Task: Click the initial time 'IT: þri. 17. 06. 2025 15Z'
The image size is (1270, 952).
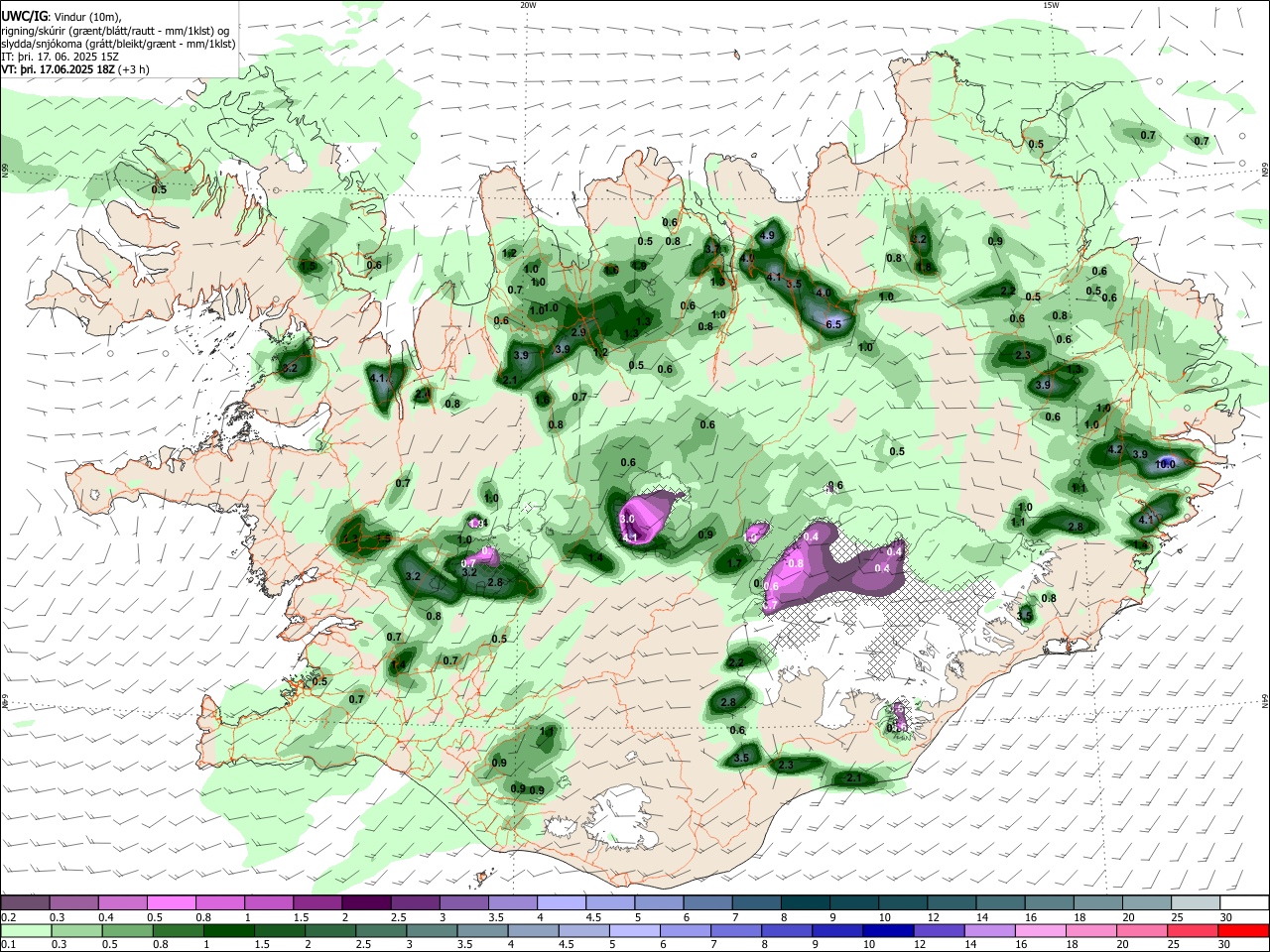Action: (60, 57)
